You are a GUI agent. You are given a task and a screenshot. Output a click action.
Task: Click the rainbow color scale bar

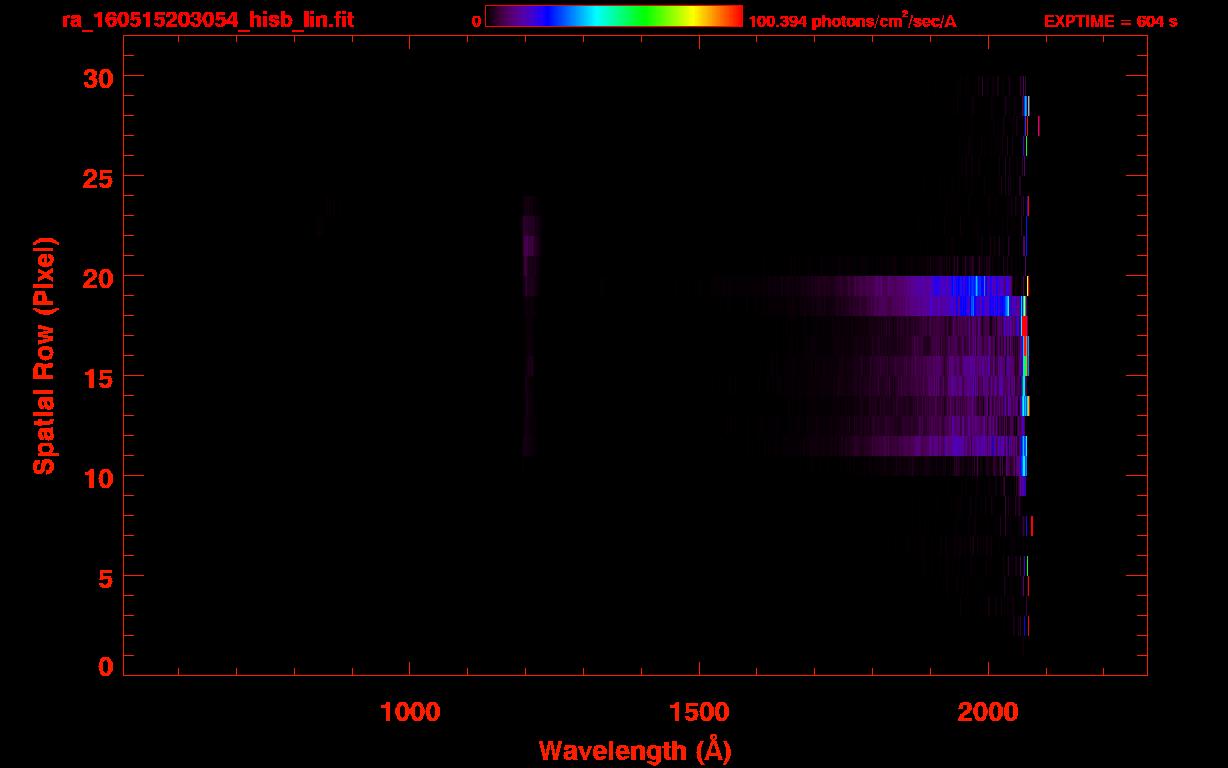coord(614,16)
